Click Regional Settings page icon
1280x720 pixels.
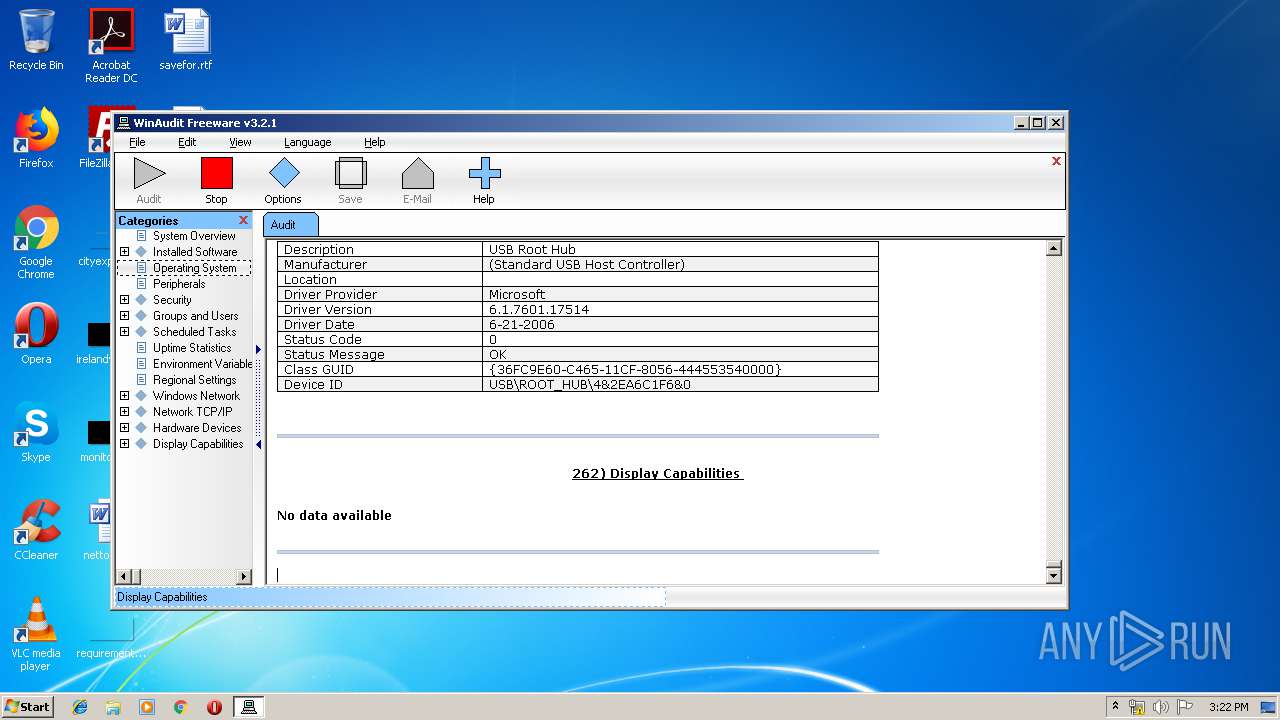point(141,380)
